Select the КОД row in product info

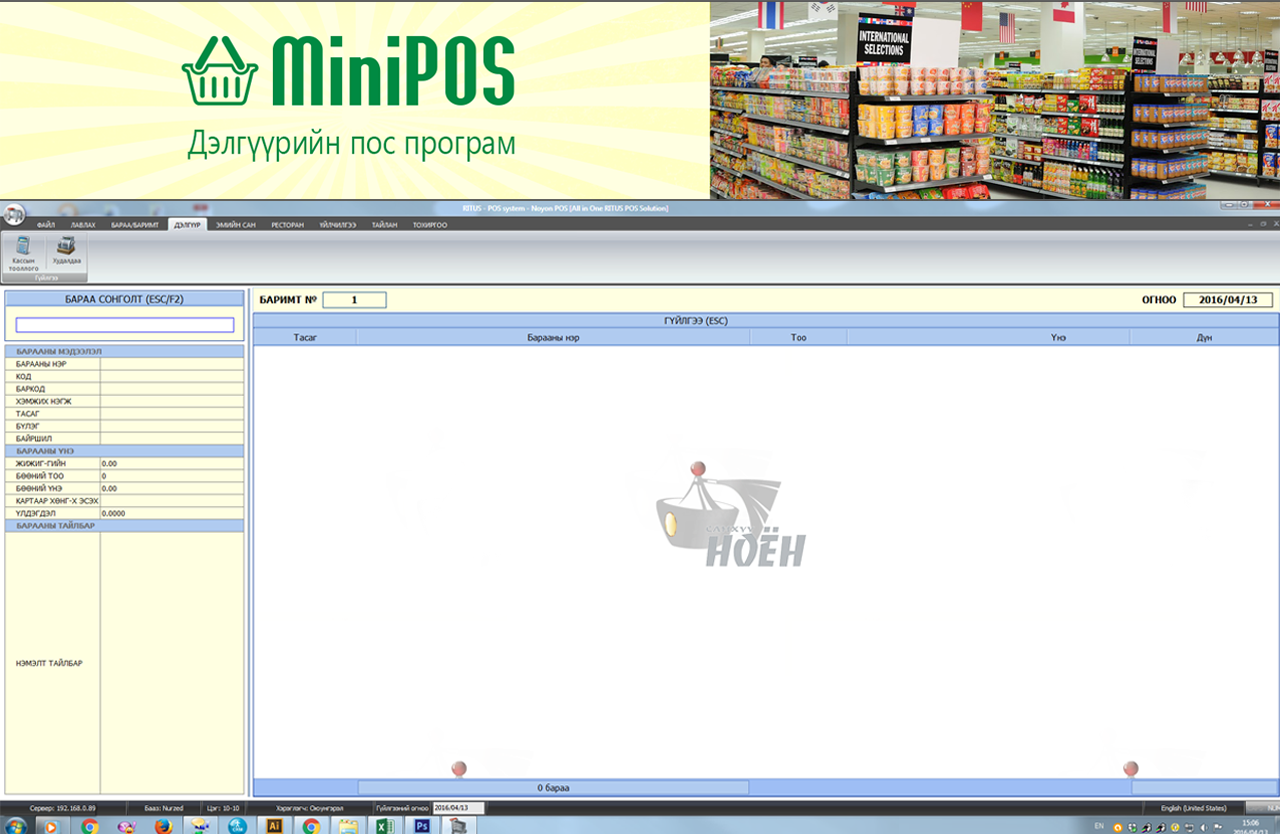[x=125, y=376]
